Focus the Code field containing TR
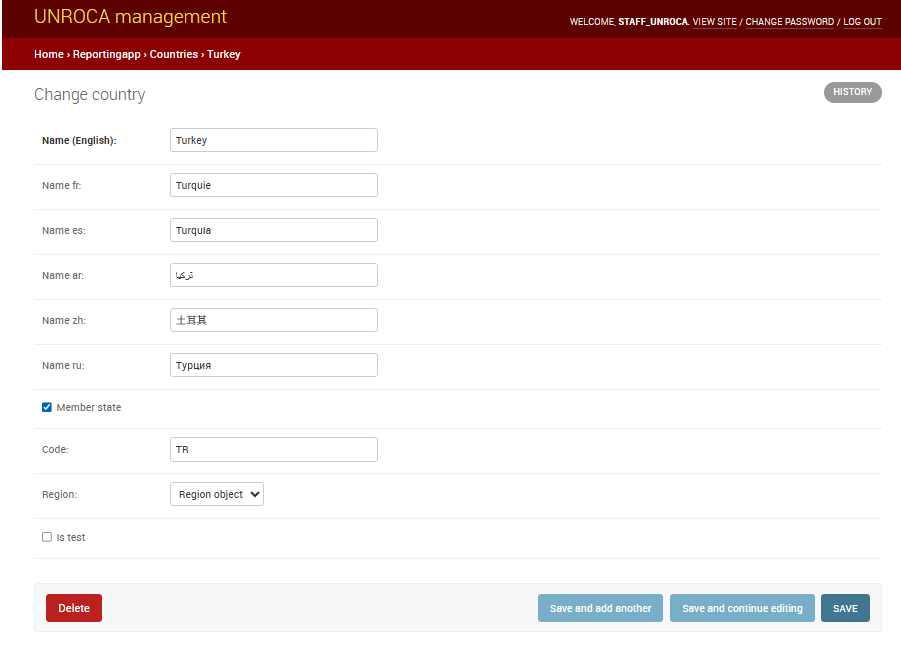Image resolution: width=901 pixels, height=647 pixels. click(274, 449)
